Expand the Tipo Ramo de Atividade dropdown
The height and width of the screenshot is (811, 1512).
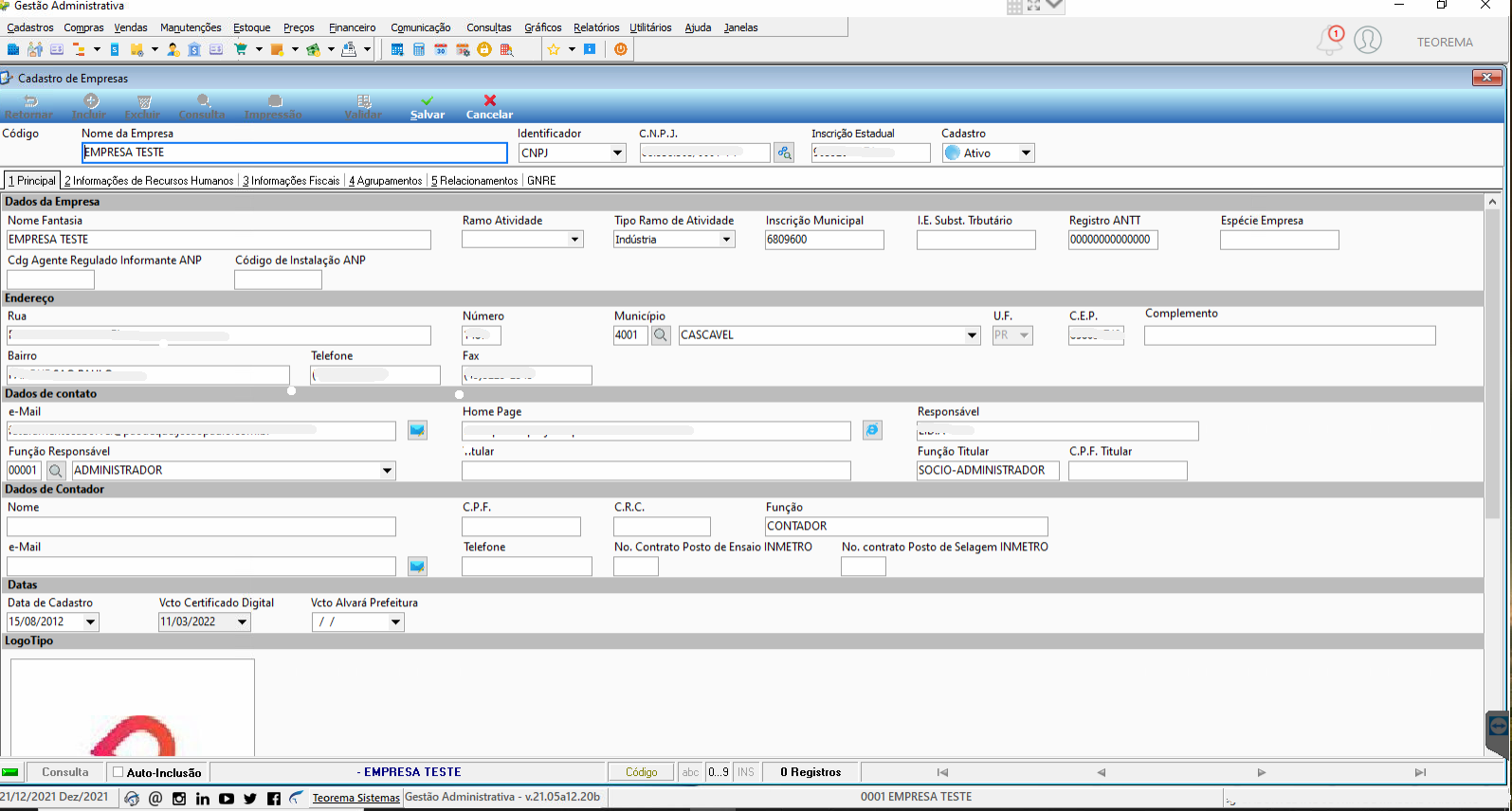(x=727, y=240)
